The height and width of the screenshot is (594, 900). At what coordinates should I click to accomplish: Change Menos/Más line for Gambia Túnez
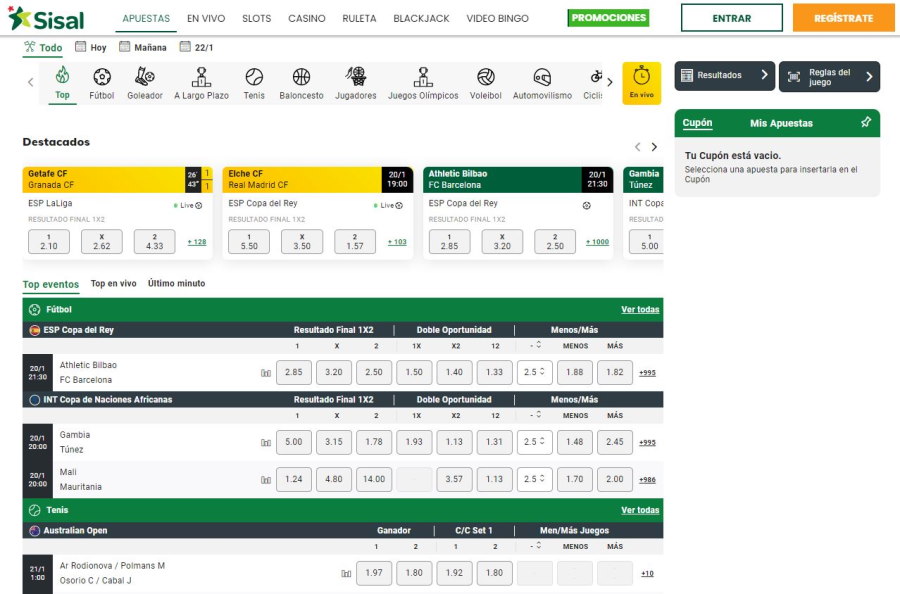coord(535,442)
